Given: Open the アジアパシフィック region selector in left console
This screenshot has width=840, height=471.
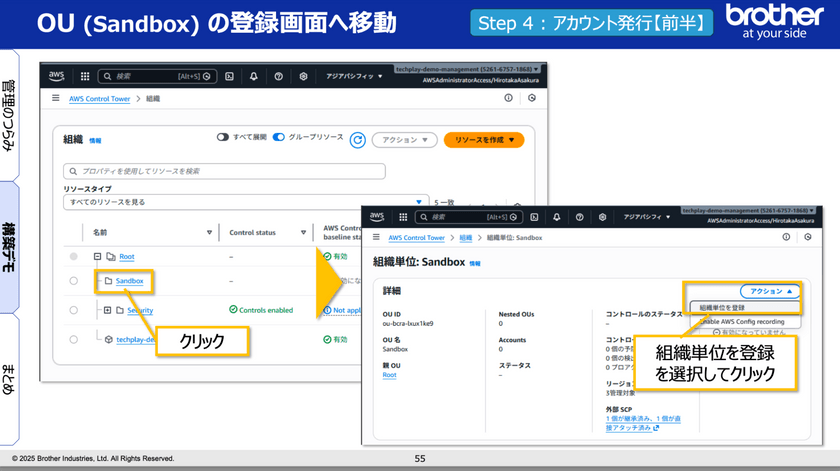Looking at the screenshot, I should click(x=352, y=76).
